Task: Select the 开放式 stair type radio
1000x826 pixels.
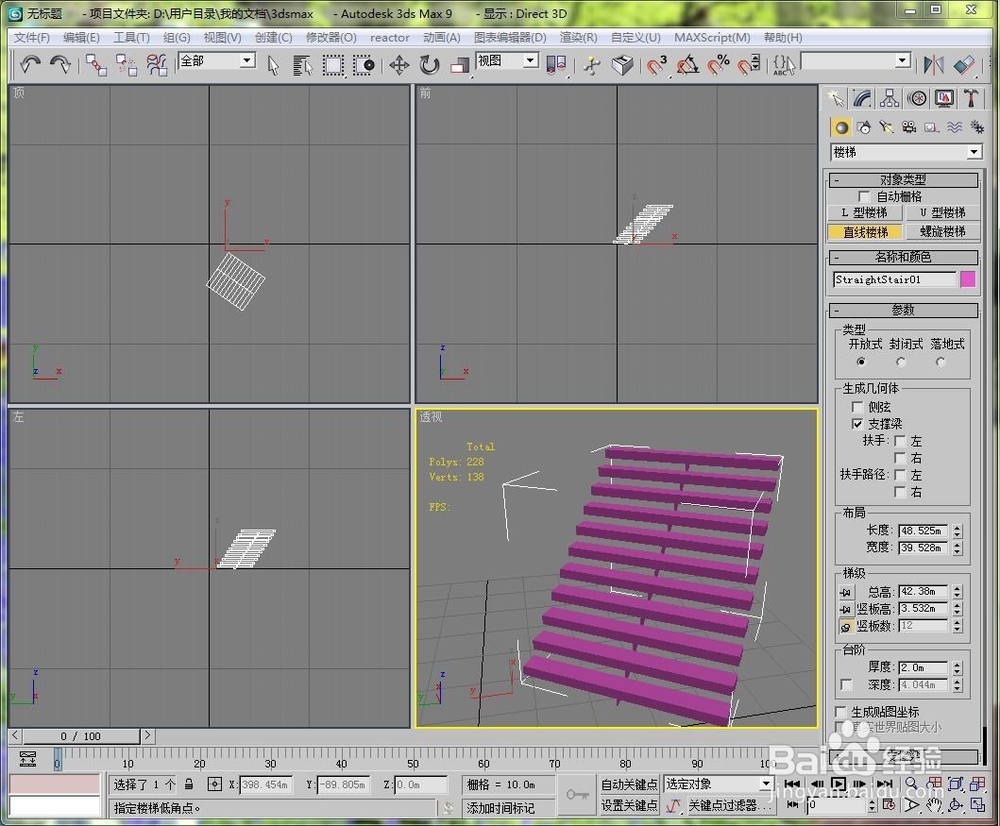Action: [x=861, y=362]
